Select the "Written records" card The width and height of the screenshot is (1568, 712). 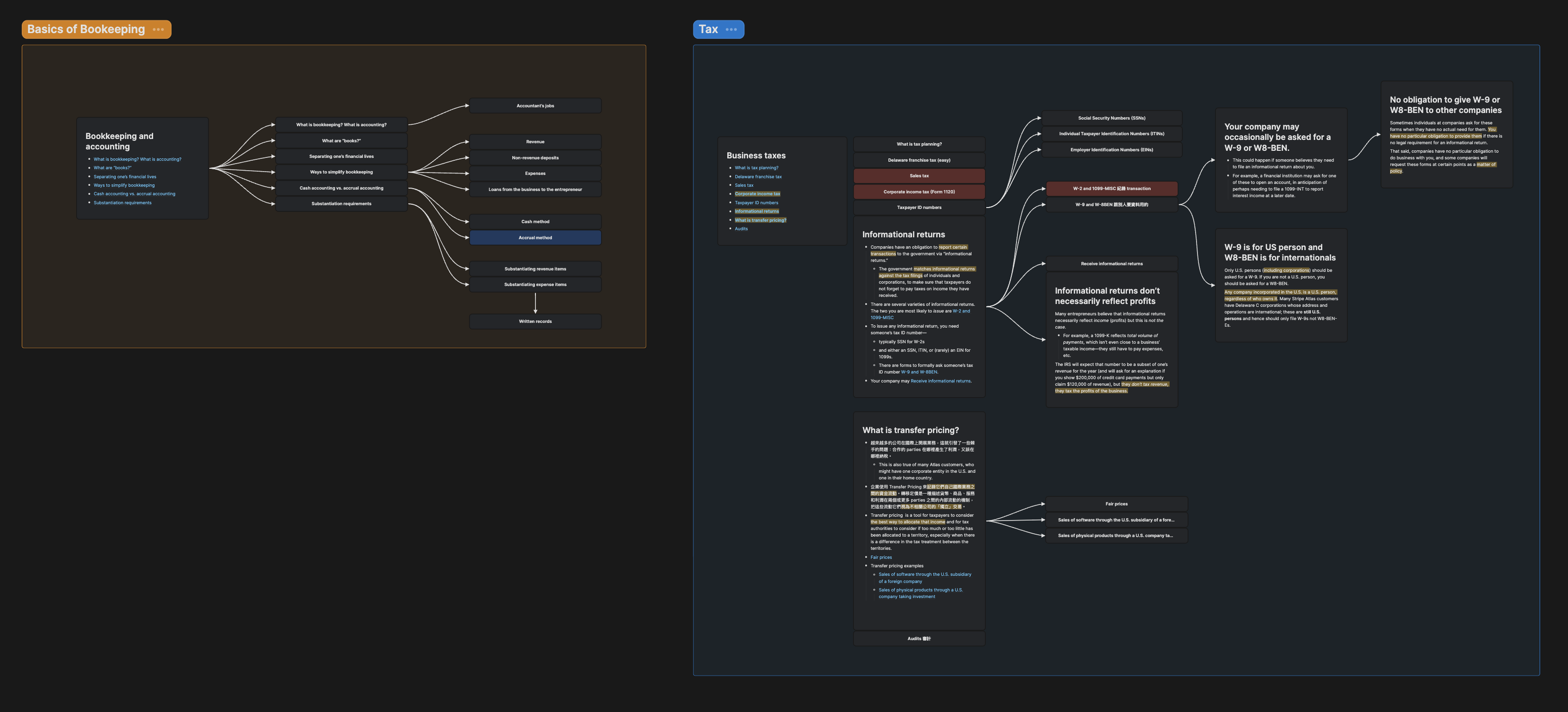click(x=535, y=321)
